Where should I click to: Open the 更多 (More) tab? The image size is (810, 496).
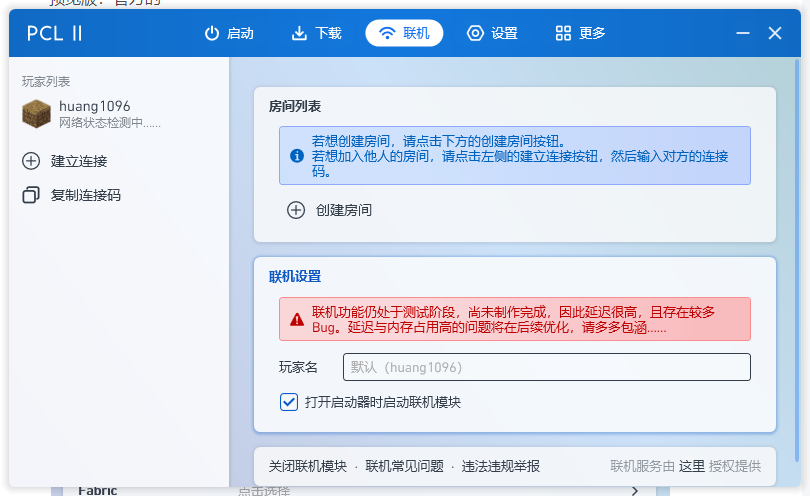click(x=580, y=33)
